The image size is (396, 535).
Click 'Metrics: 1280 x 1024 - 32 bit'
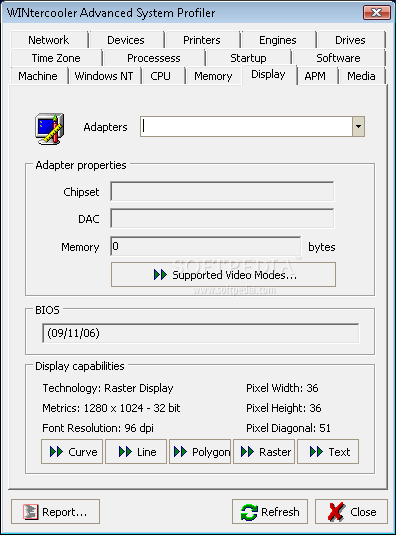[x=111, y=408]
